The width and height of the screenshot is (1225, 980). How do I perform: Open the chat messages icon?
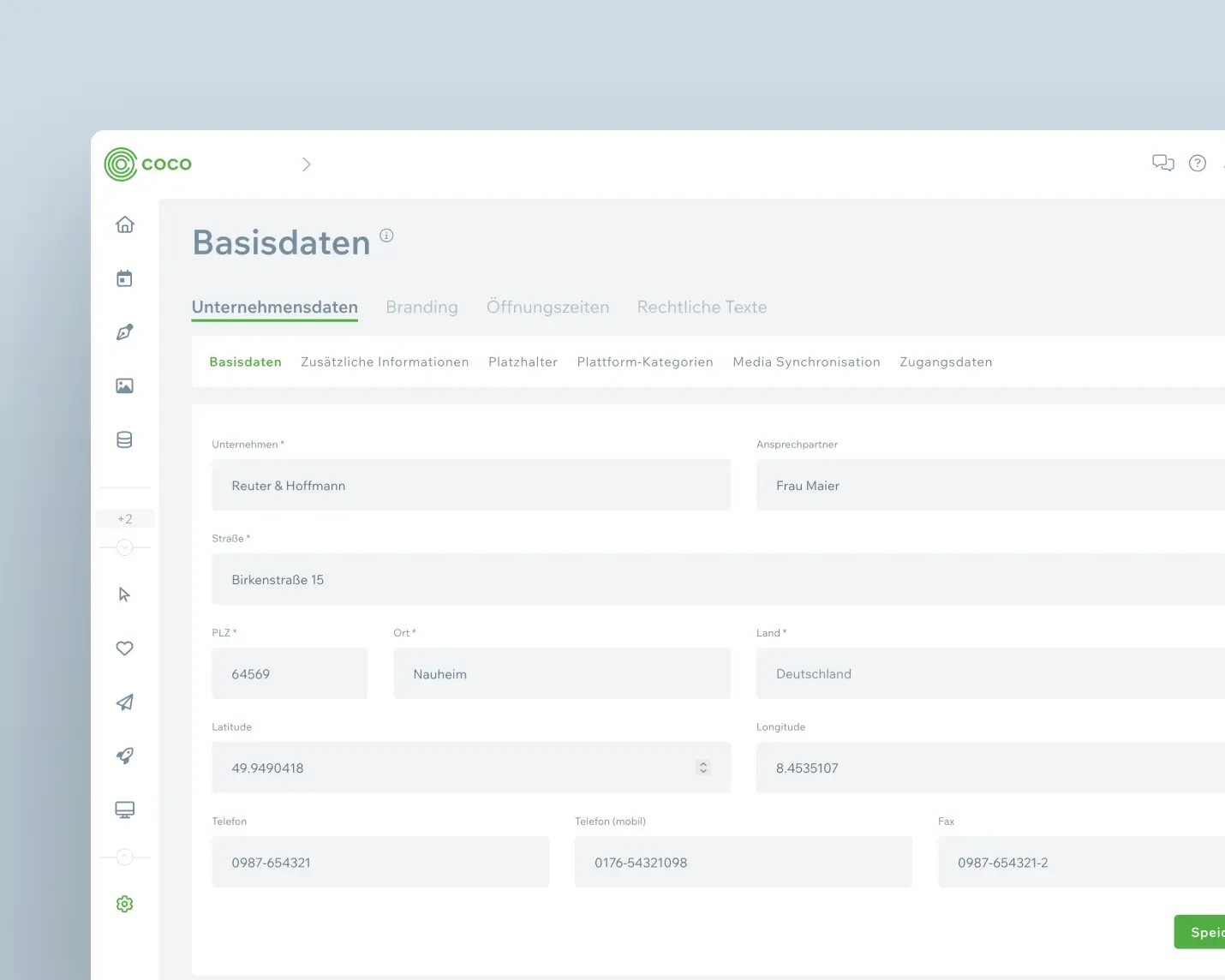pos(1163,163)
